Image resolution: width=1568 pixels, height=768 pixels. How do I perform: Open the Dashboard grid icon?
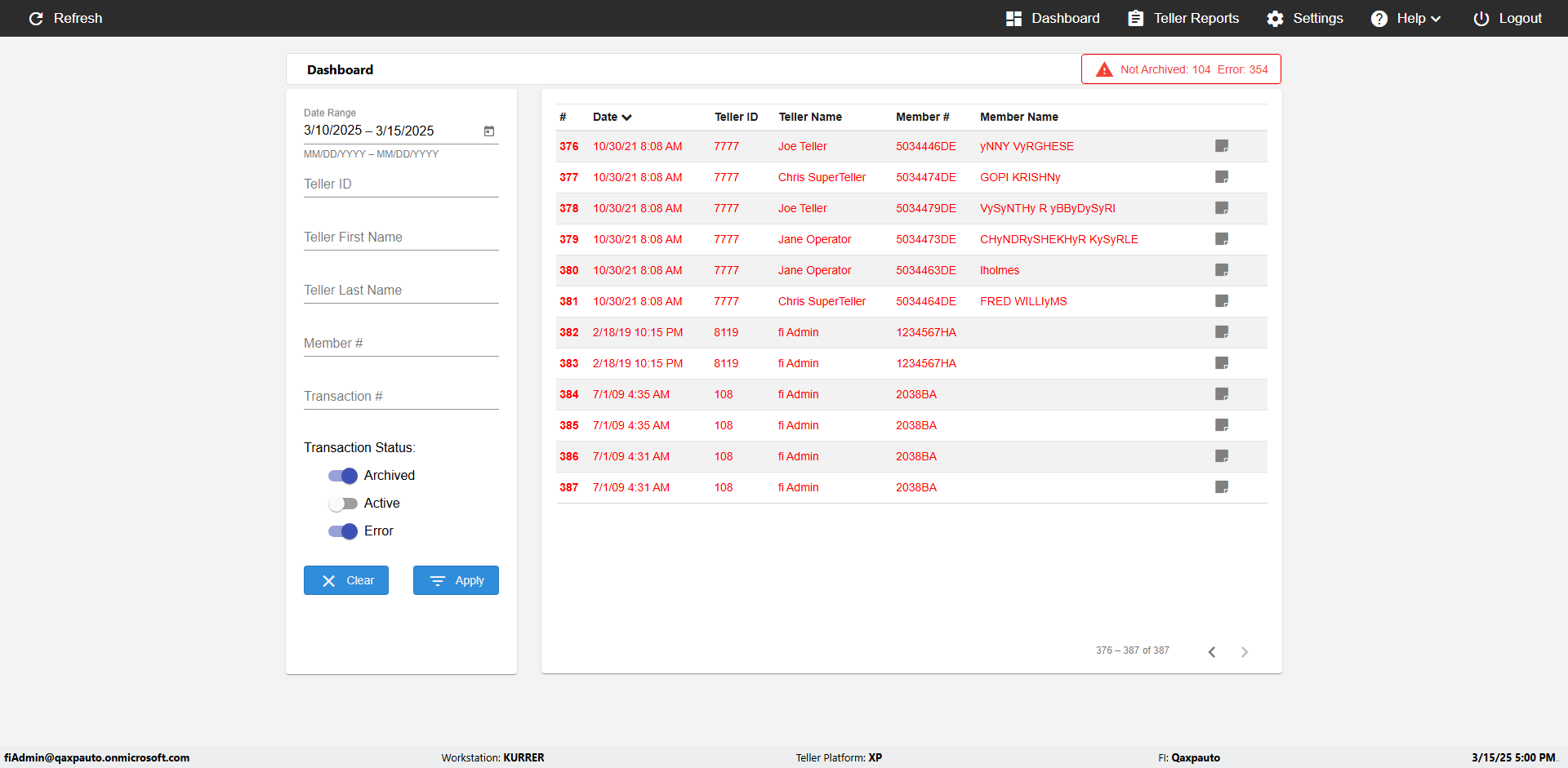tap(1013, 18)
